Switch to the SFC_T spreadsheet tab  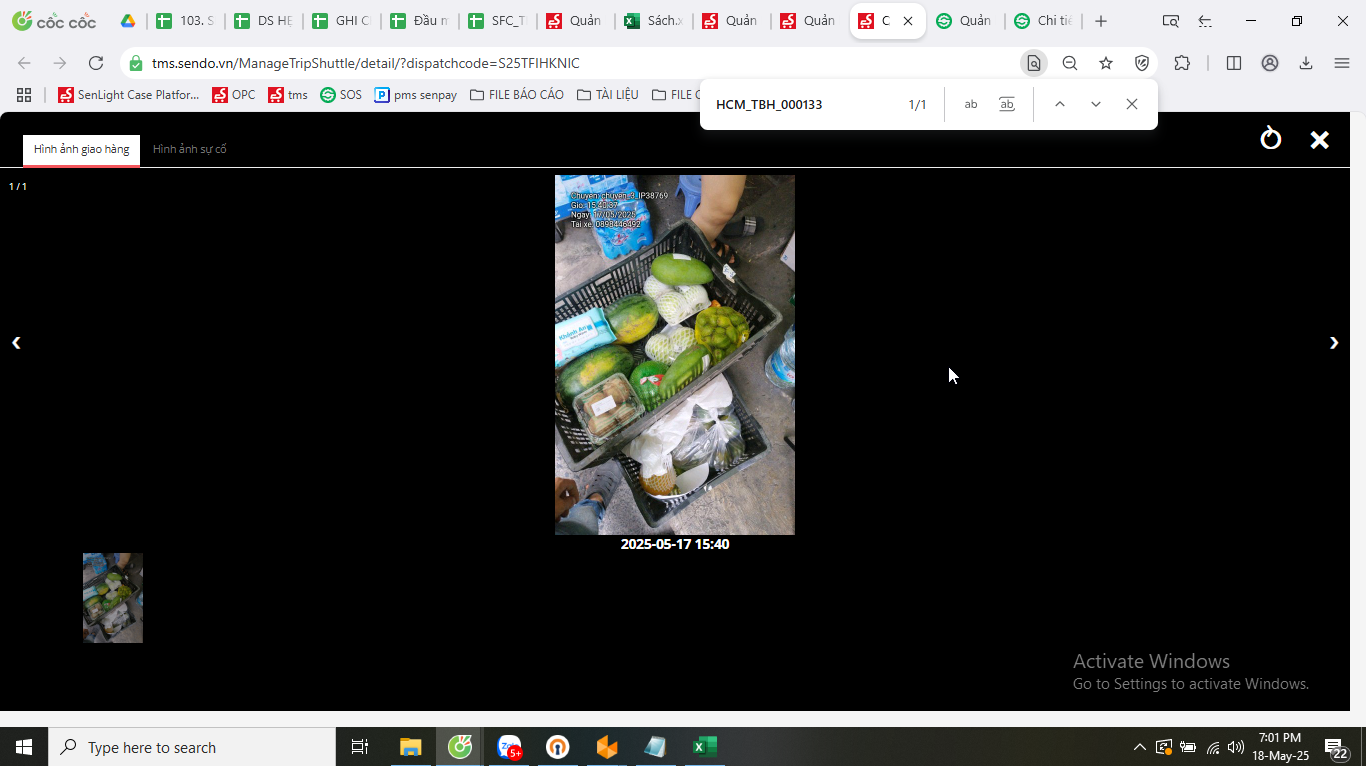coord(498,21)
